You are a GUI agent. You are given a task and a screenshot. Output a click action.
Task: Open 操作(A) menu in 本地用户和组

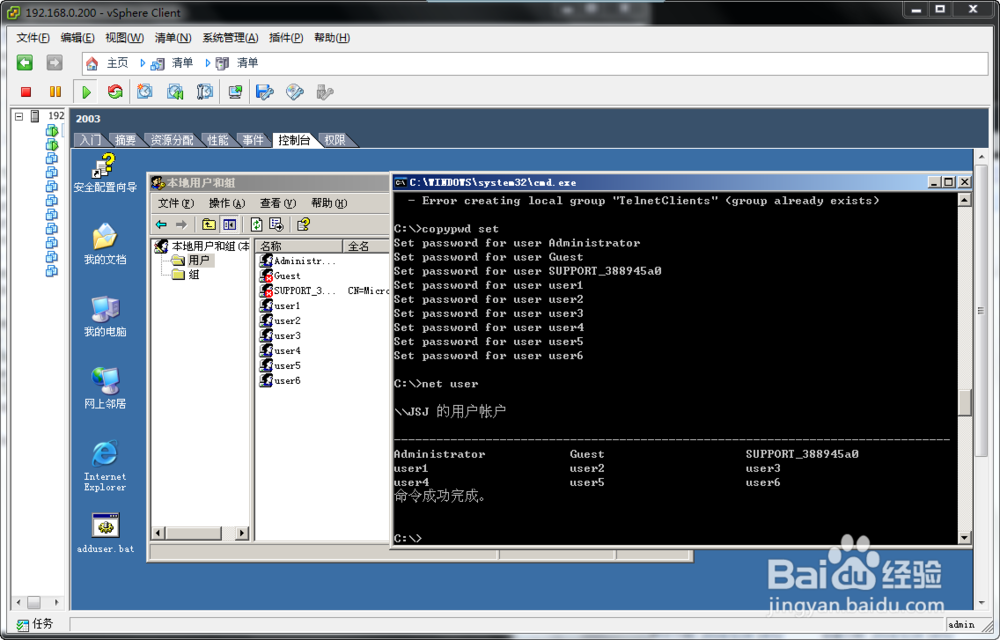click(227, 203)
